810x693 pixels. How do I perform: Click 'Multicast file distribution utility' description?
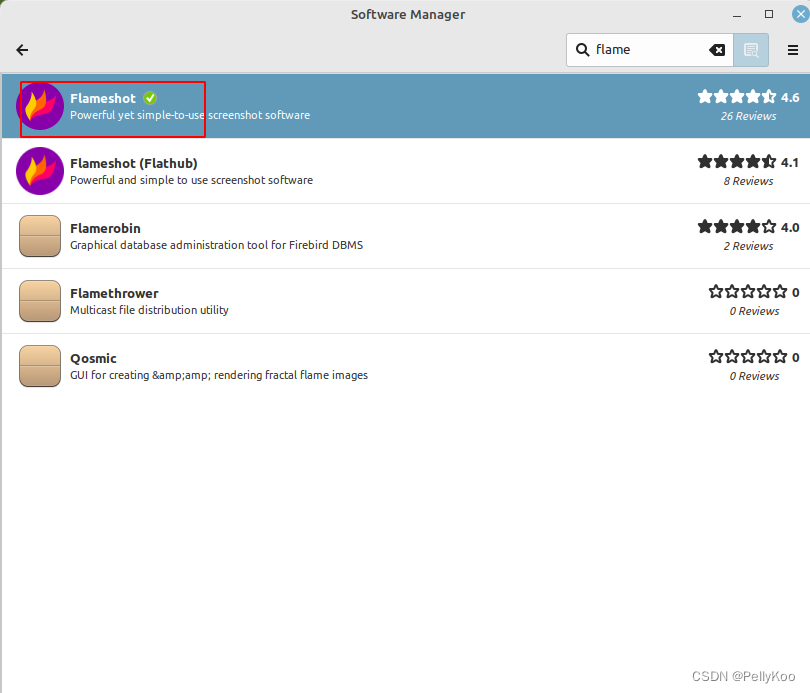click(x=149, y=310)
